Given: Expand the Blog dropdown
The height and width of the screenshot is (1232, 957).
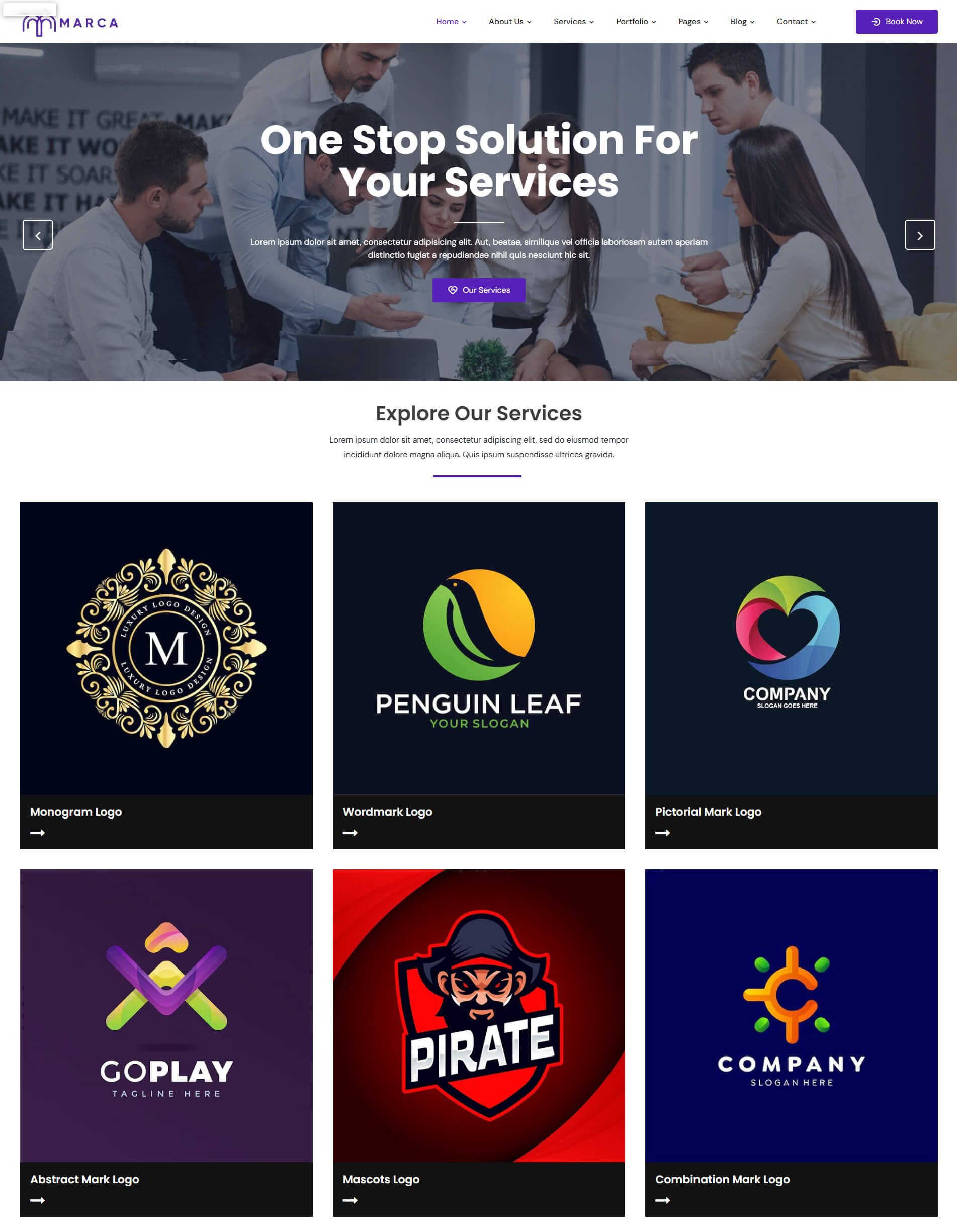Looking at the screenshot, I should 742,22.
